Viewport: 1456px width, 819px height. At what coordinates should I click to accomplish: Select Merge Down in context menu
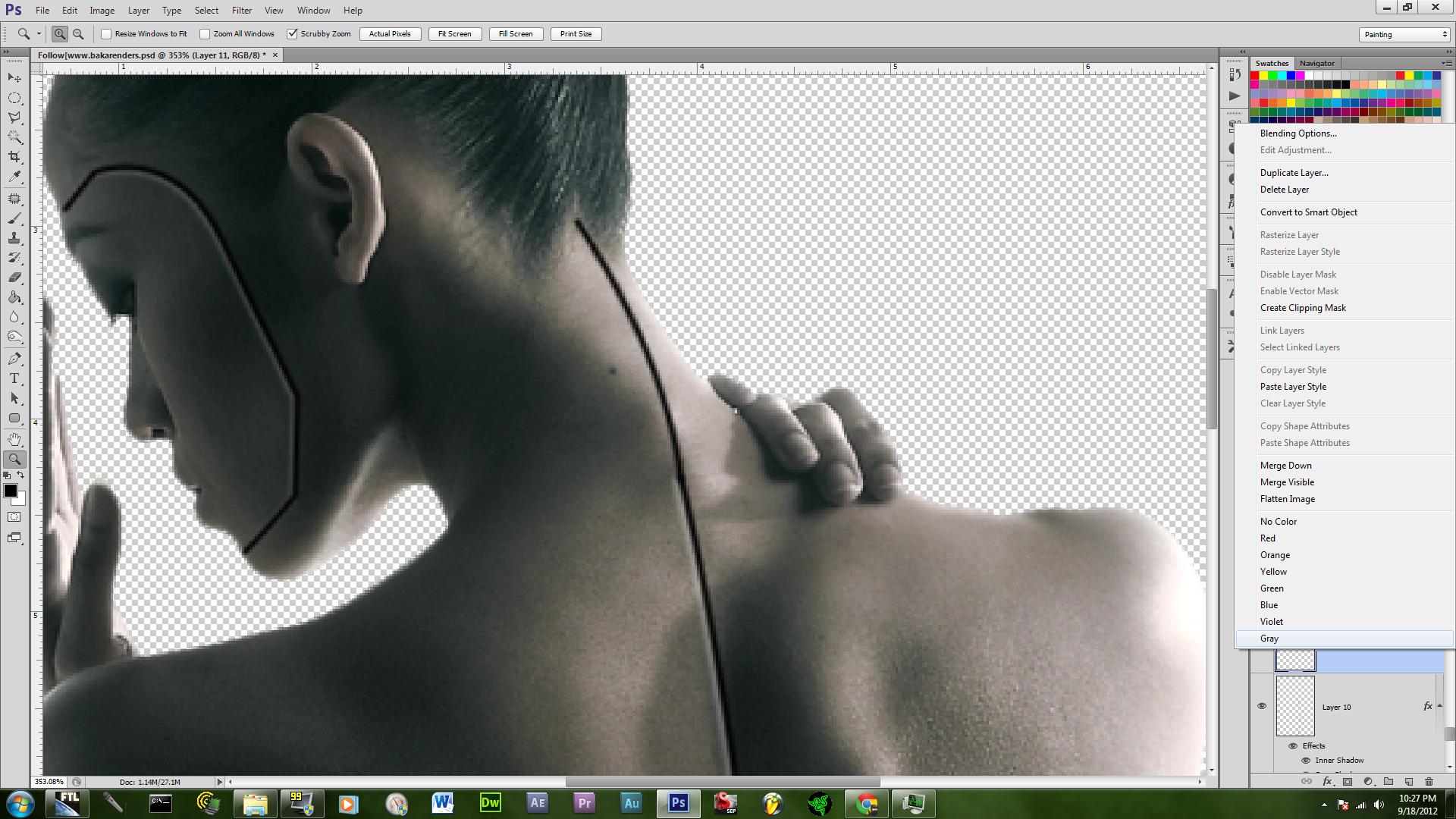(1285, 466)
